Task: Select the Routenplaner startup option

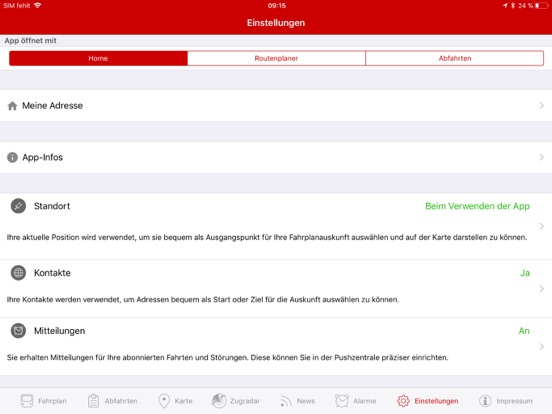Action: (x=276, y=58)
